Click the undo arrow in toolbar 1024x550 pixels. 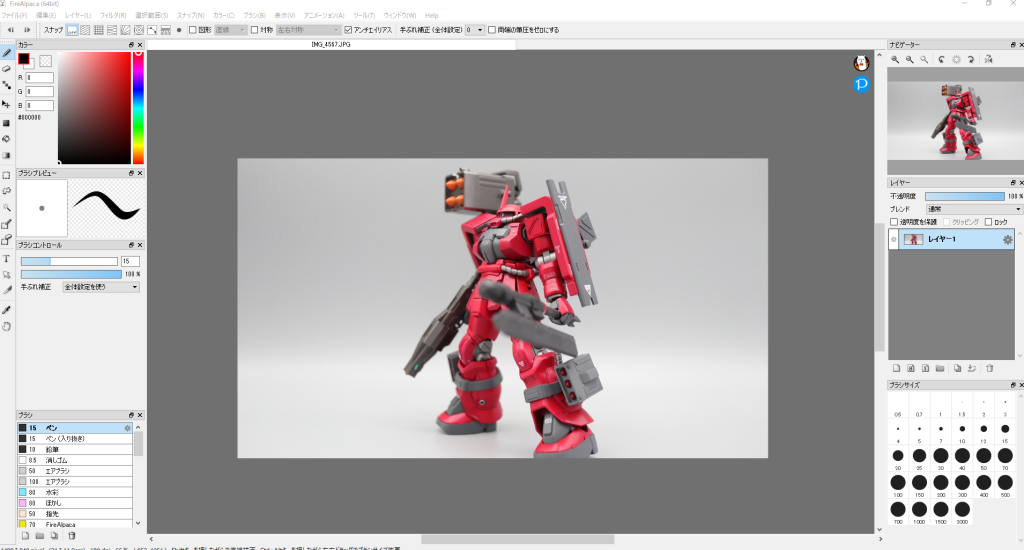[11, 30]
